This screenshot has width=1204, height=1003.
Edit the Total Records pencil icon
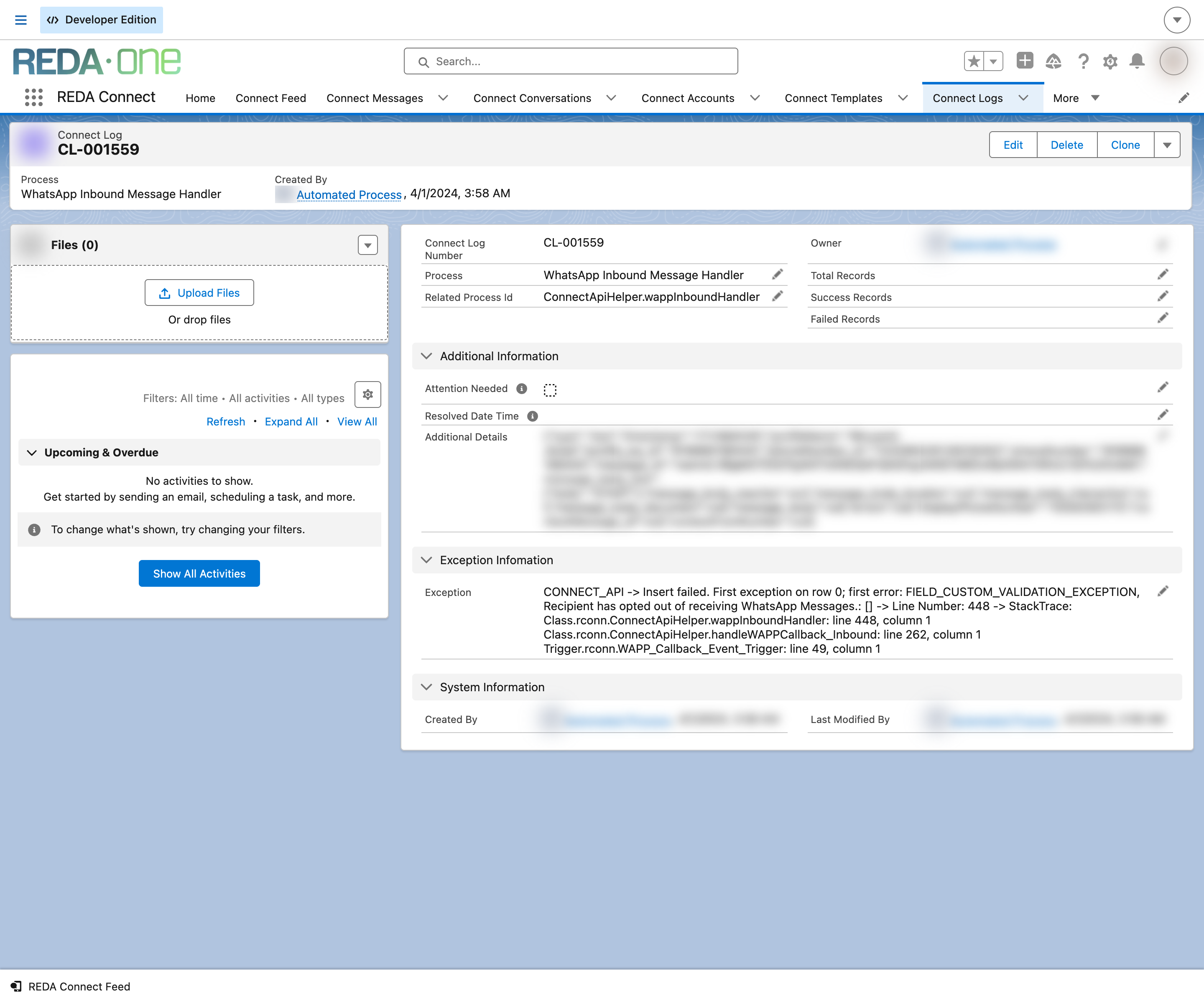1163,275
